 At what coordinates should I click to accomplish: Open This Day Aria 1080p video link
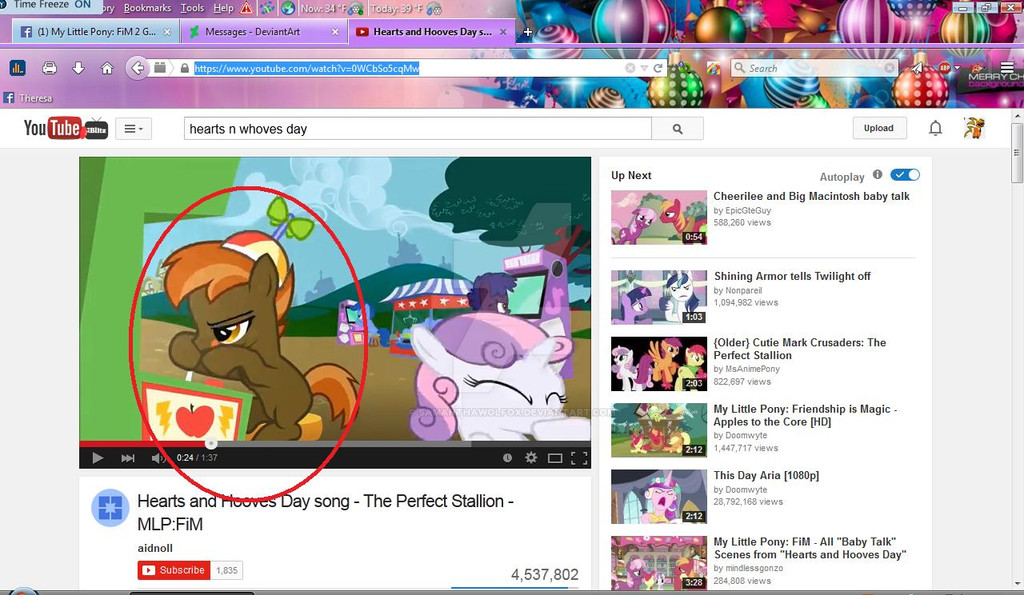tap(766, 475)
